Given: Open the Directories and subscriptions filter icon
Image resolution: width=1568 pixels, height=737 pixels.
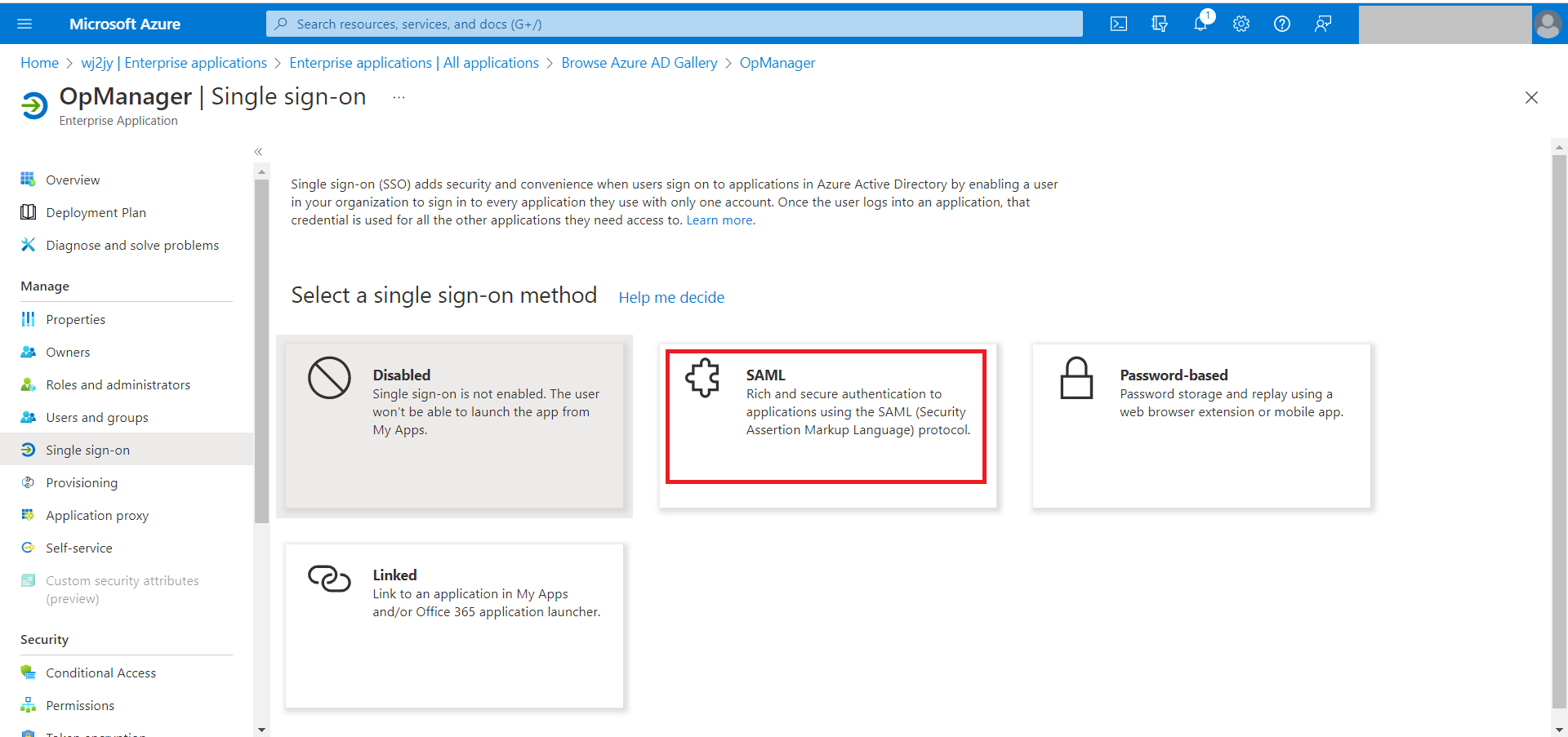Looking at the screenshot, I should point(1160,24).
